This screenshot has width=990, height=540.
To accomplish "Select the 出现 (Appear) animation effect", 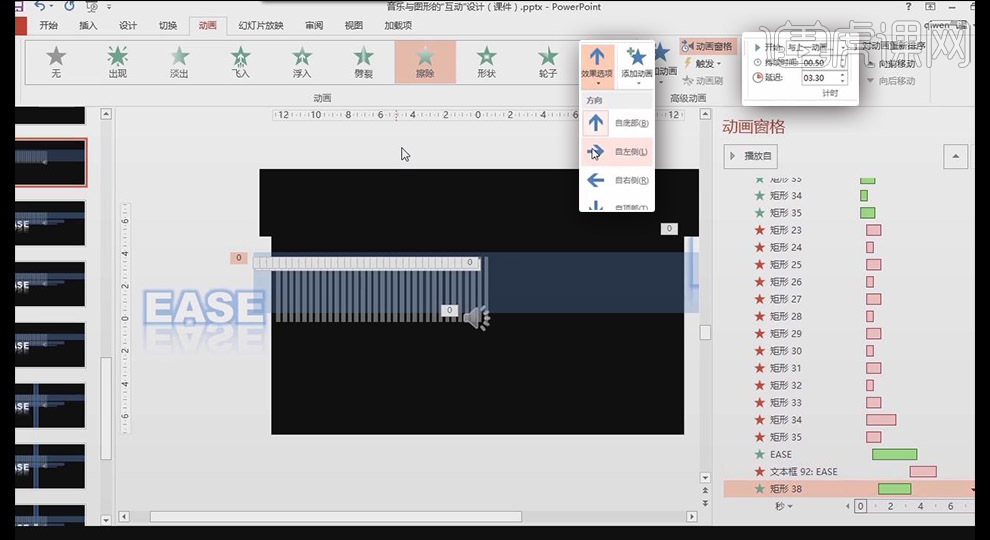I will (x=118, y=61).
